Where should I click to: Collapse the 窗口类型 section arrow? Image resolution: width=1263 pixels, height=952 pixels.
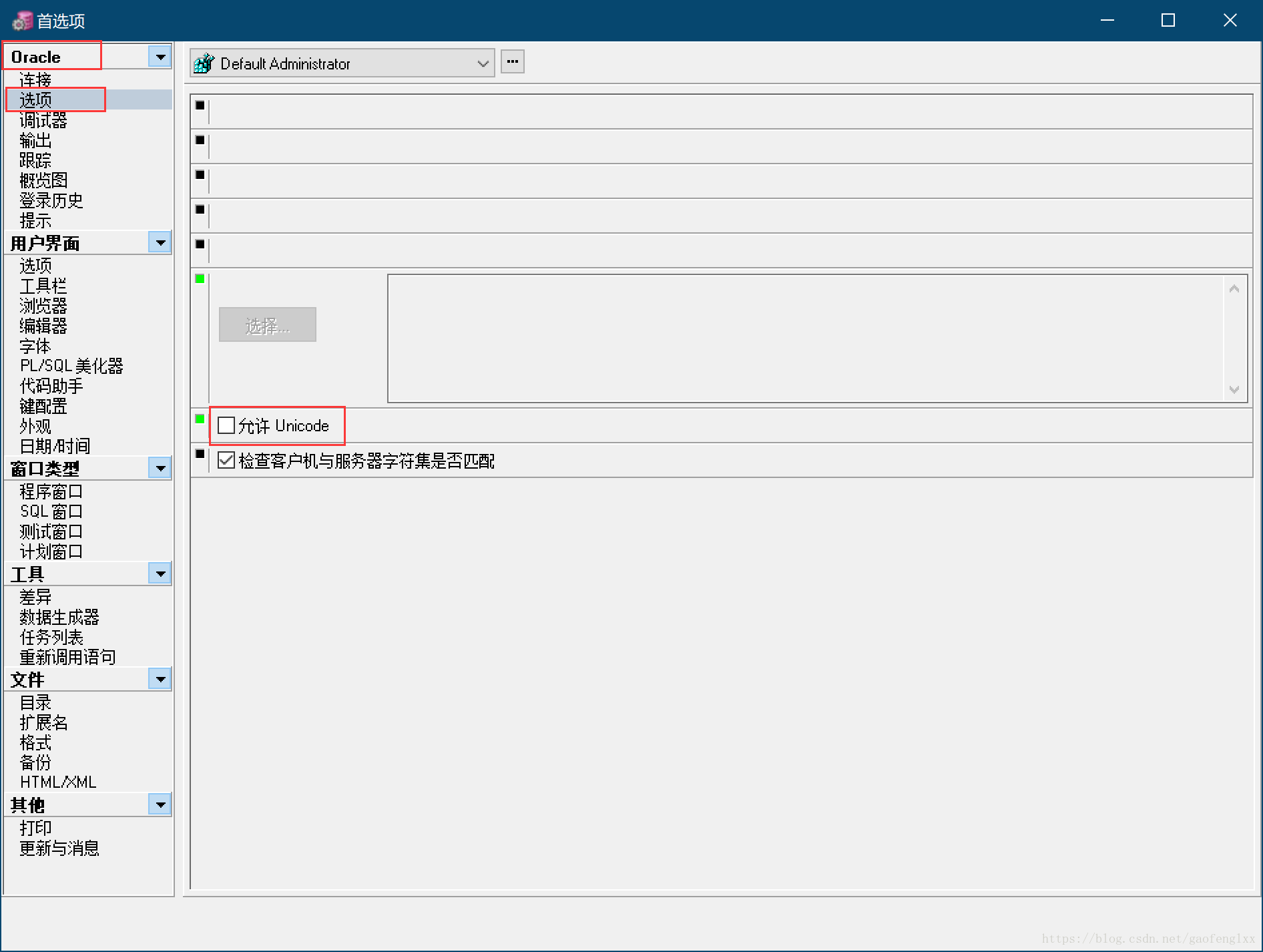pyautogui.click(x=160, y=468)
